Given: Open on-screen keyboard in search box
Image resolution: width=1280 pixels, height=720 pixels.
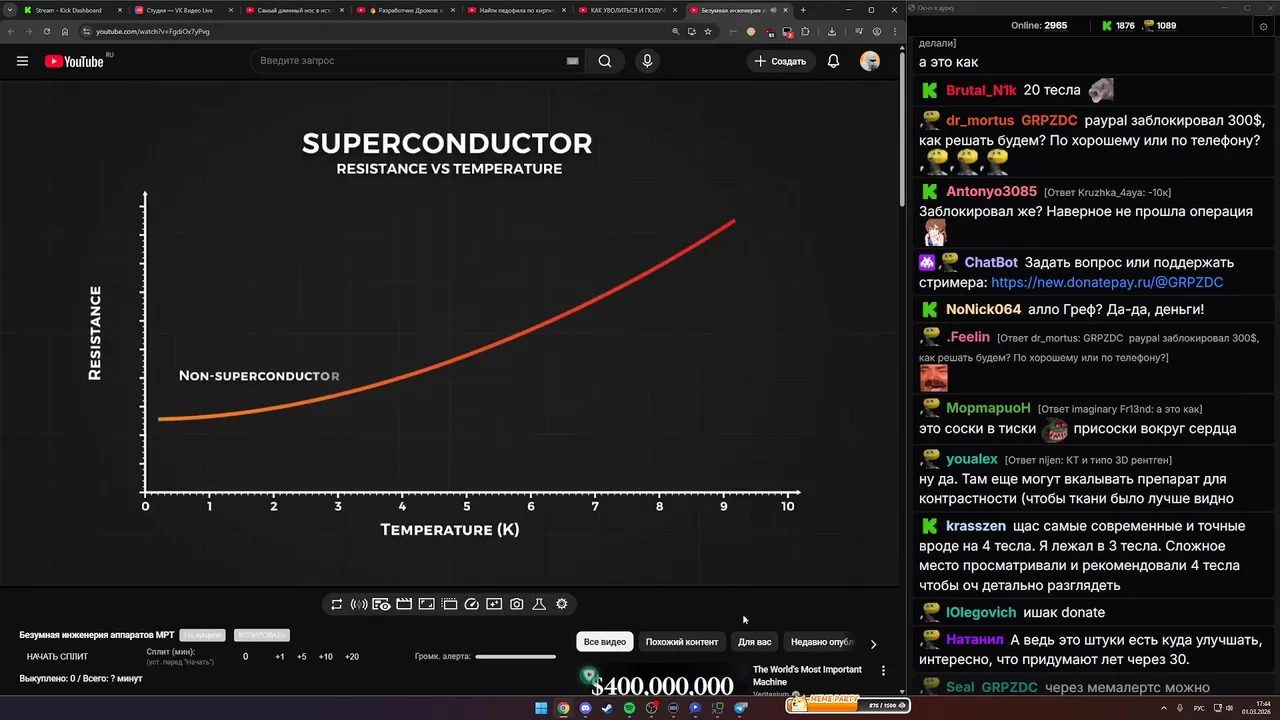Looking at the screenshot, I should coord(572,61).
